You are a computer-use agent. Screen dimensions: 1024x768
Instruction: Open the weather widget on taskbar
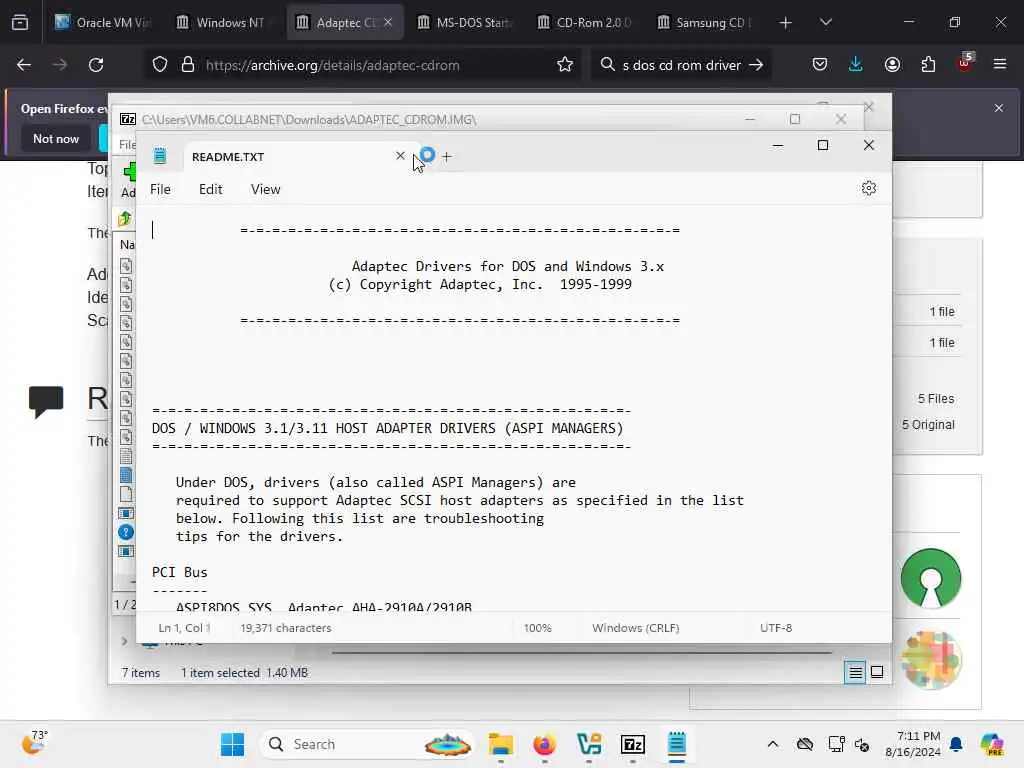[34, 743]
